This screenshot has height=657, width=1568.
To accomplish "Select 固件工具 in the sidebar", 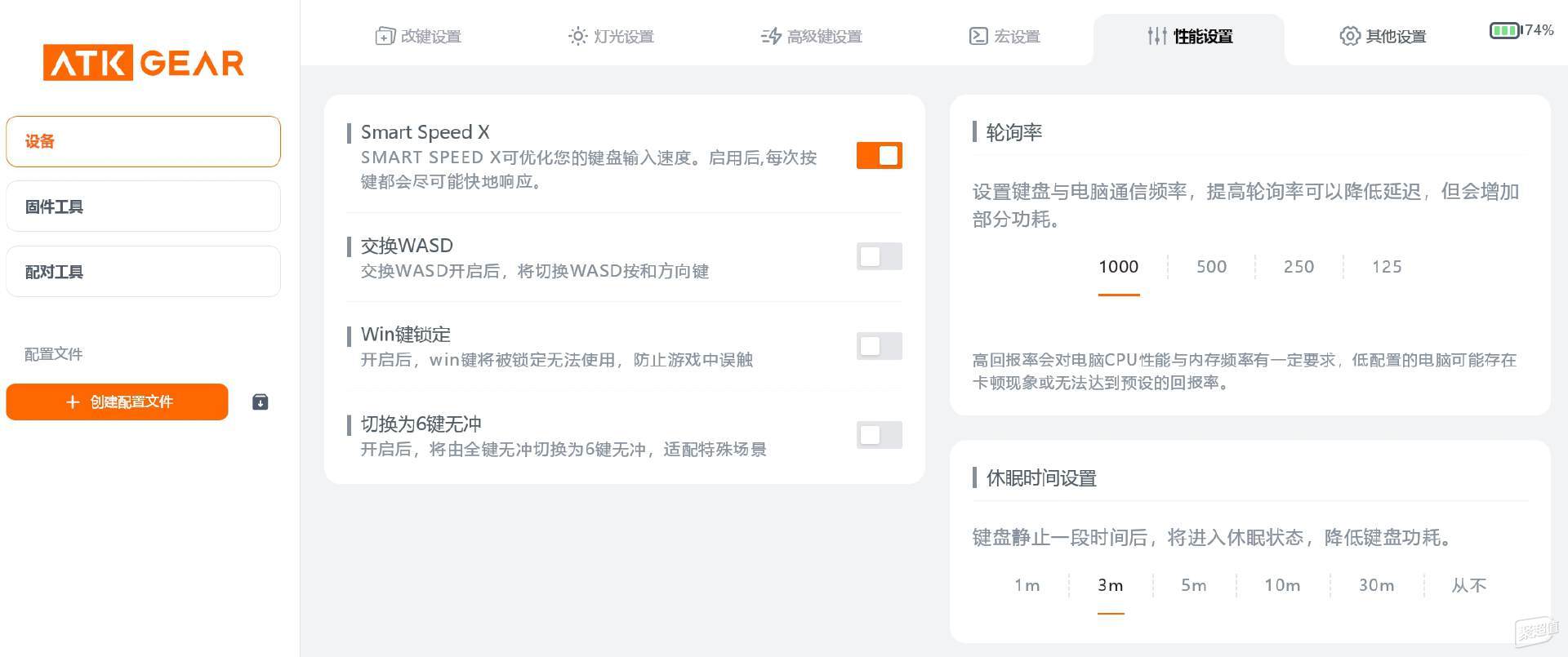I will 144,206.
